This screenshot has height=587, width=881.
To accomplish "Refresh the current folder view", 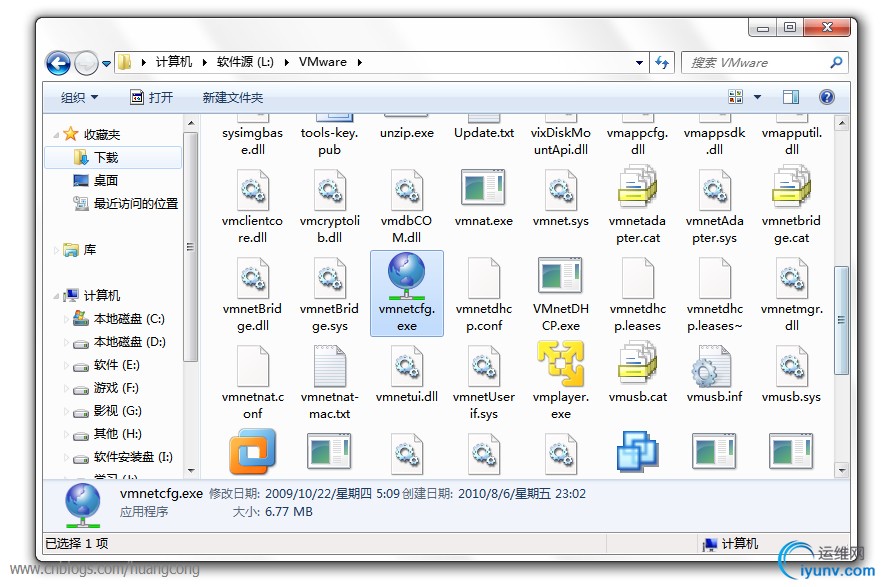I will (x=662, y=62).
